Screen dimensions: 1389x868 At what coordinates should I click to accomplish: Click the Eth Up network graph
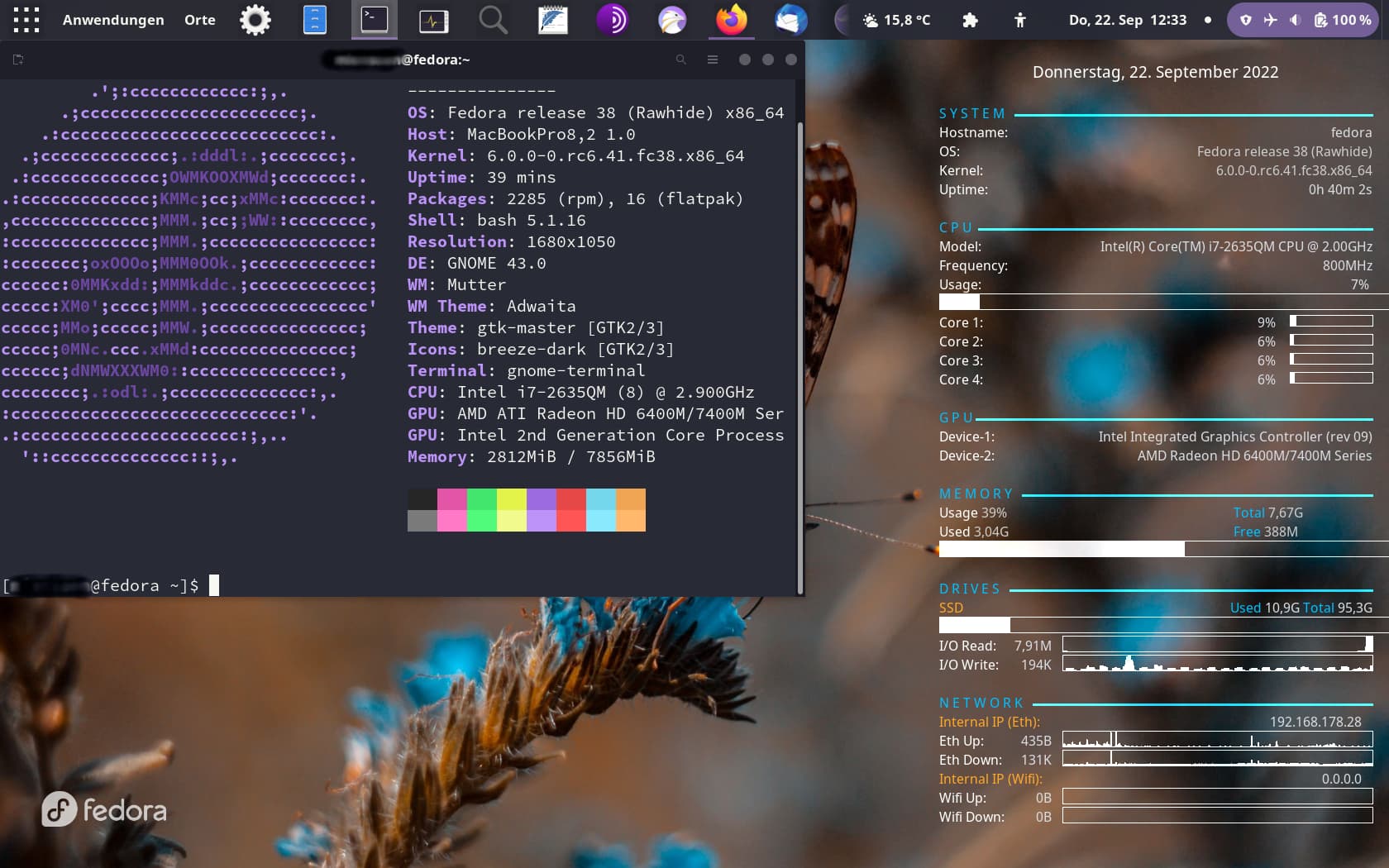point(1217,739)
